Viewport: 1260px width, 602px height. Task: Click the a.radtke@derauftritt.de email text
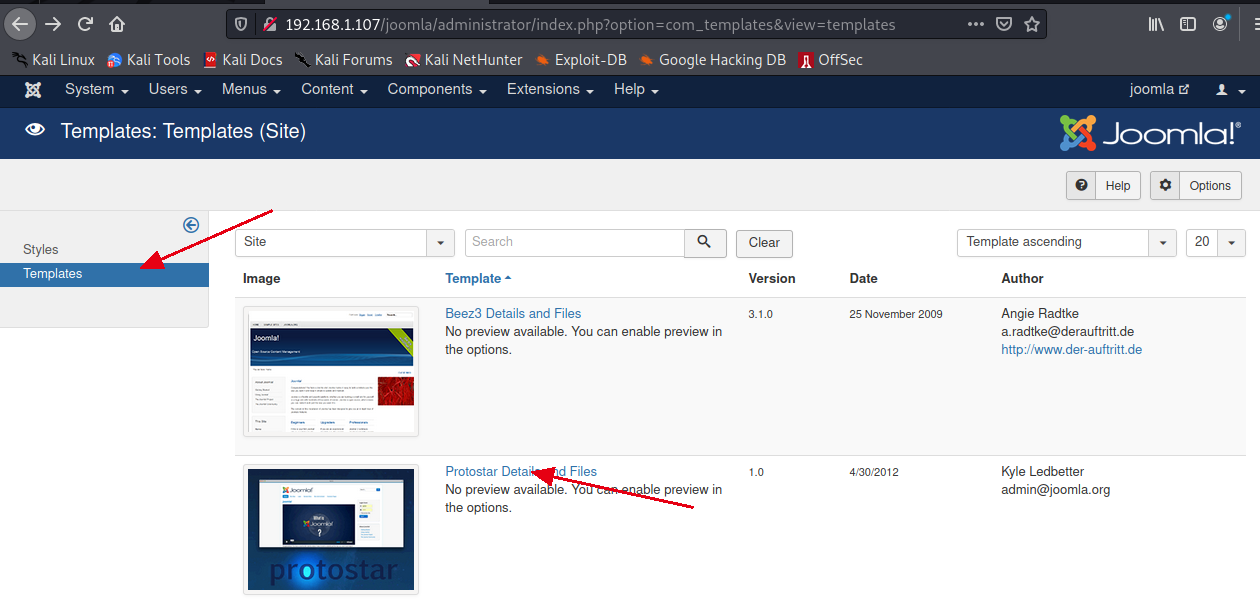click(x=1067, y=331)
